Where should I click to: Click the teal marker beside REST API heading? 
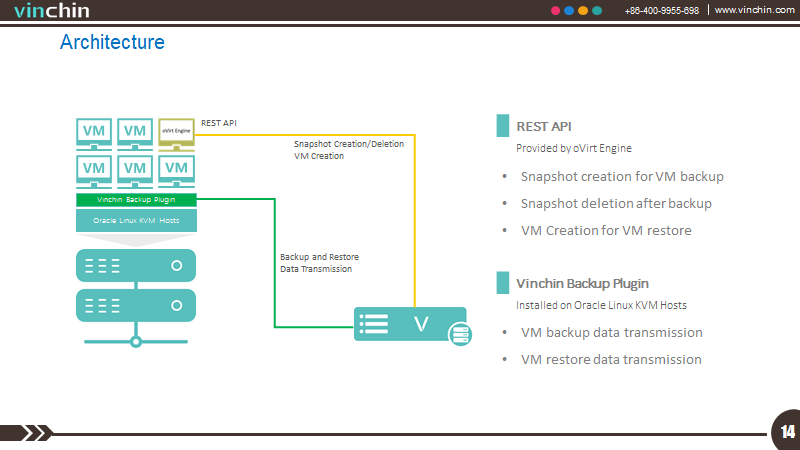click(503, 126)
